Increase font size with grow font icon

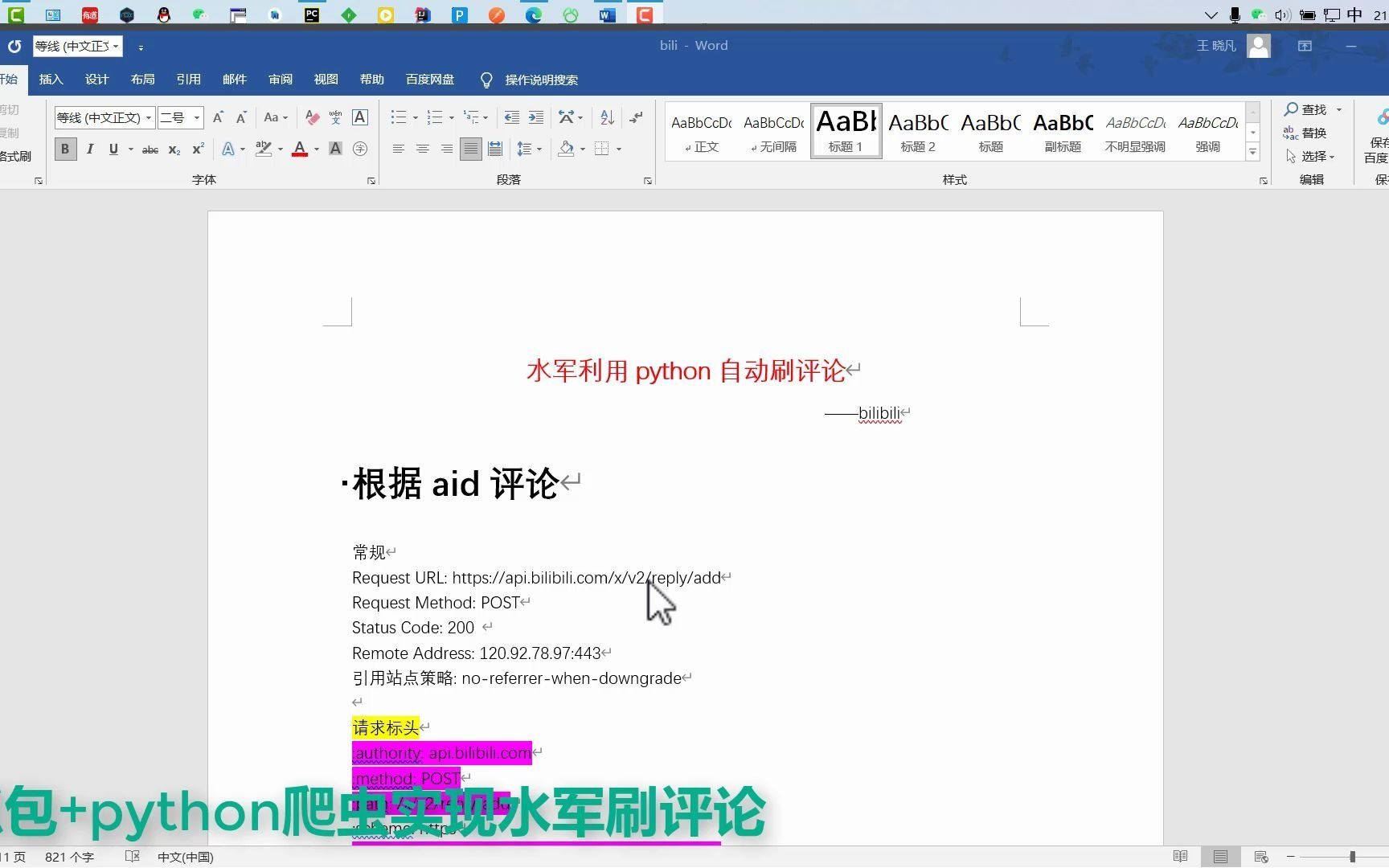tap(218, 117)
